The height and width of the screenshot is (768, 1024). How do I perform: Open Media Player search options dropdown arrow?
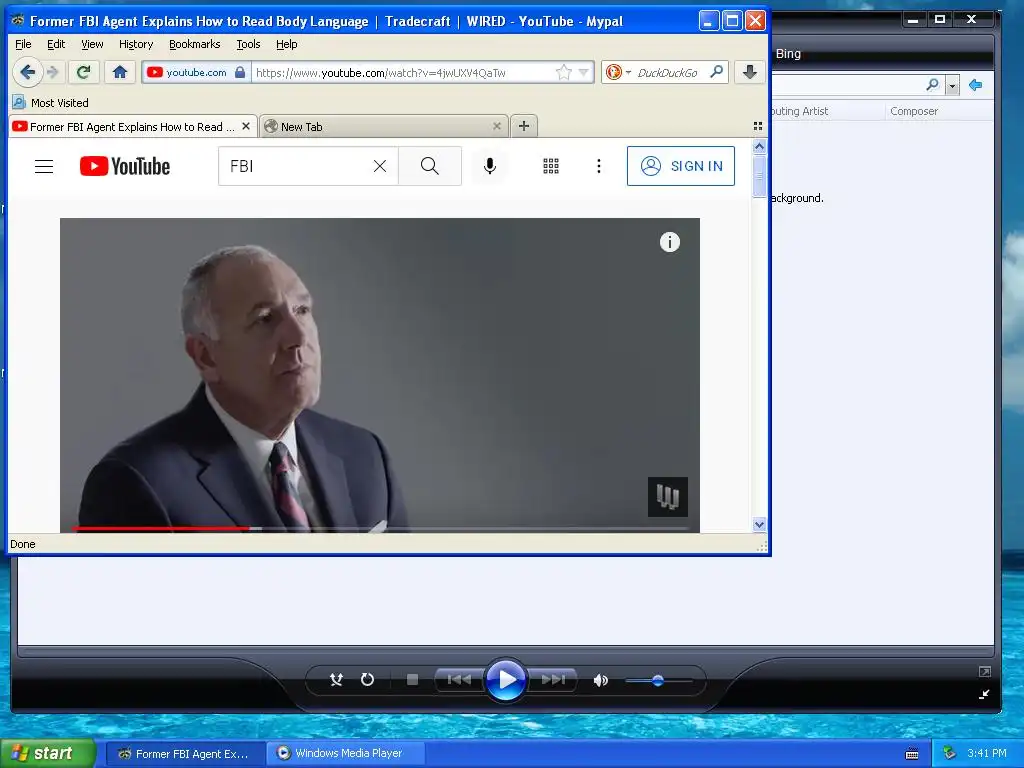952,86
